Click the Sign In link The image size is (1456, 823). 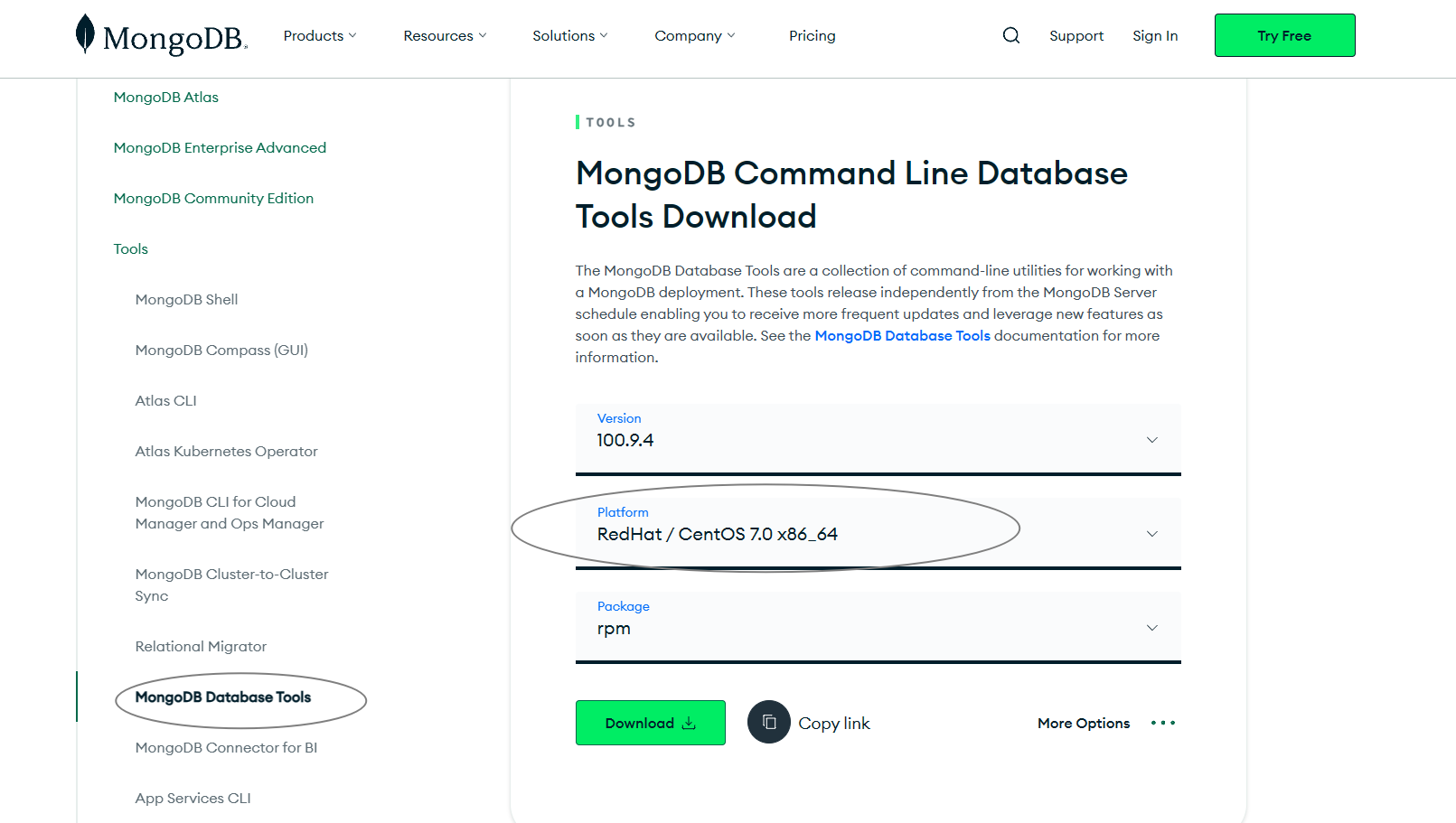(x=1155, y=35)
